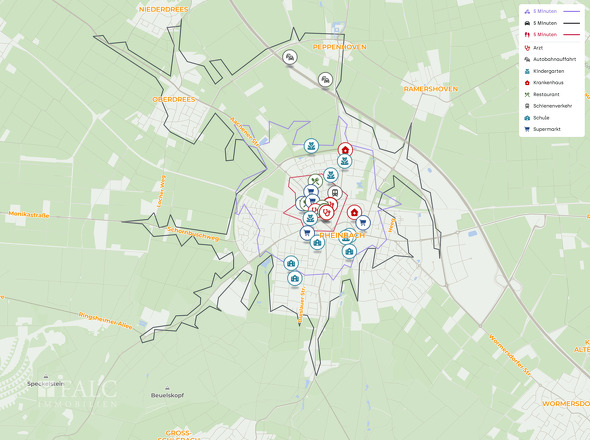The image size is (590, 440).
Task: Select the supermarket marker east of hospital
Action: [x=363, y=222]
